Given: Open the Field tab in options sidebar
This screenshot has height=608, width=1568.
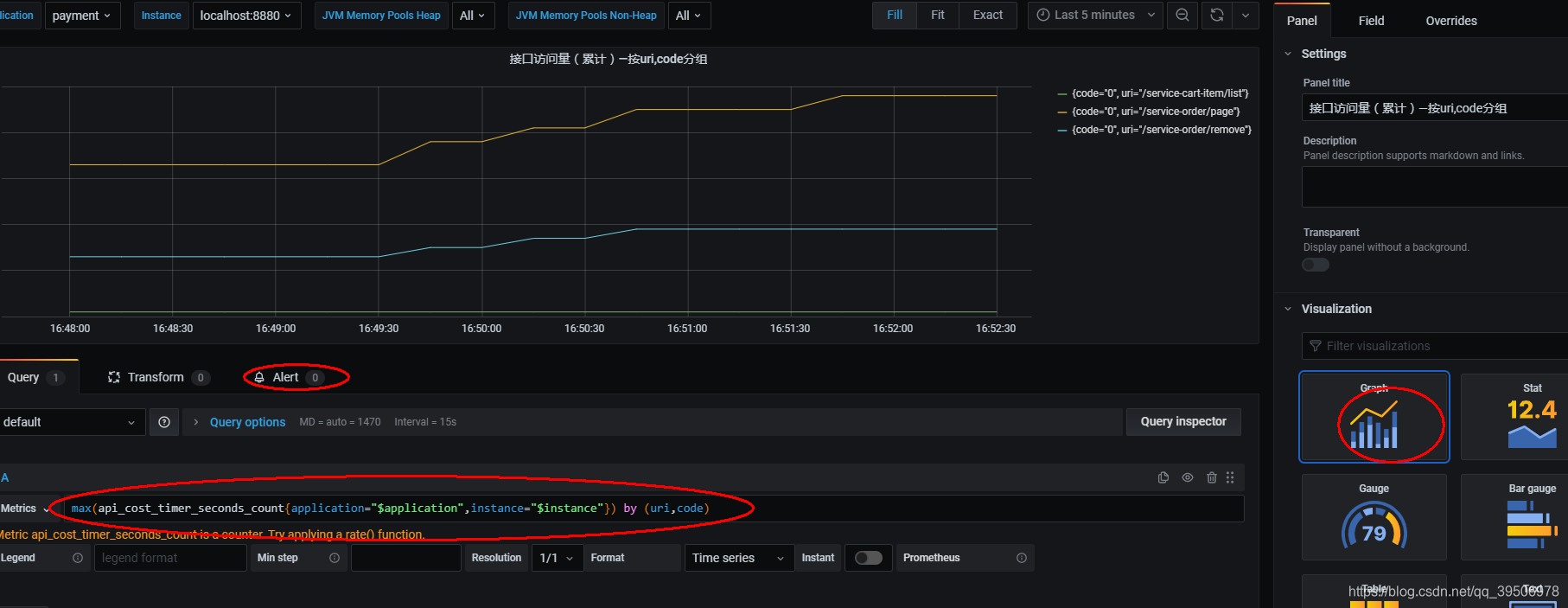Looking at the screenshot, I should coord(1371,21).
